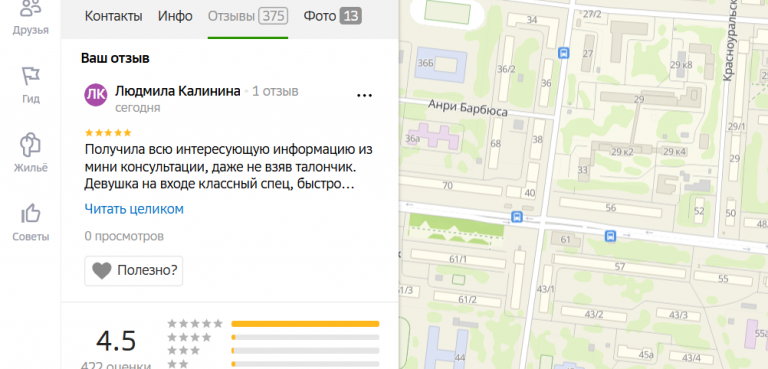Screen dimensions: 768x369
Task: Mark review as Полезно
Action: coord(134,271)
